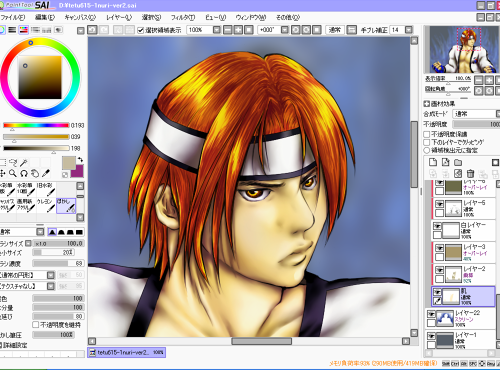Image resolution: width=500 pixels, height=370 pixels.
Task: Open the ファイル menu
Action: tap(13, 17)
